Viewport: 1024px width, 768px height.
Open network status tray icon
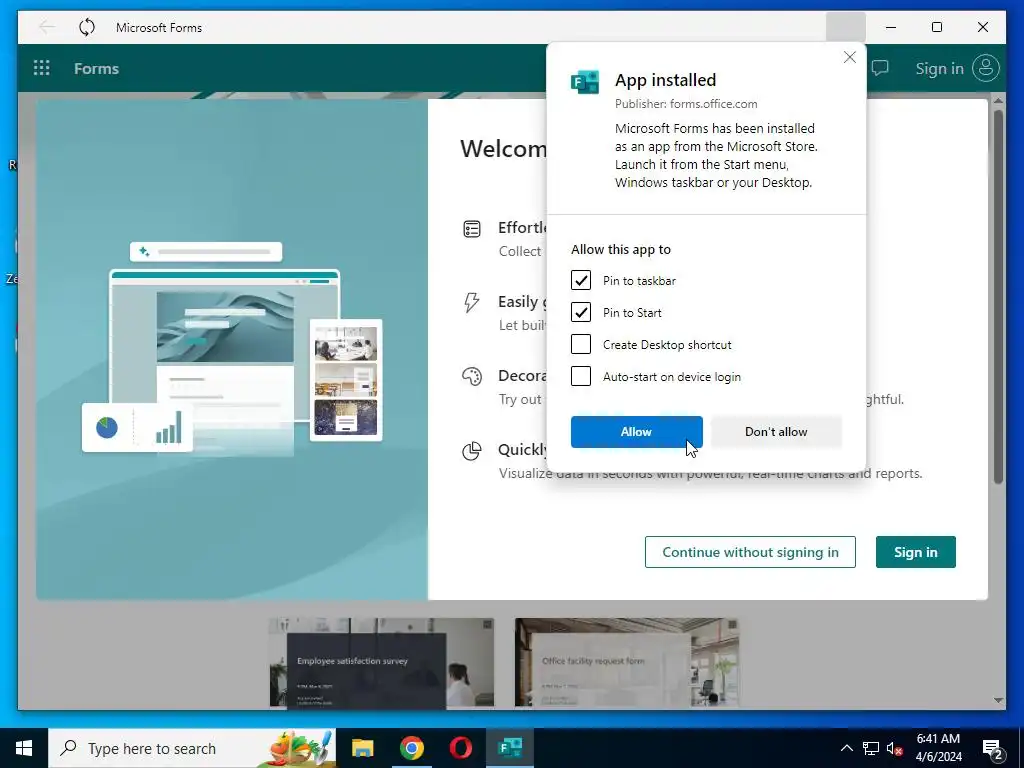[871, 748]
